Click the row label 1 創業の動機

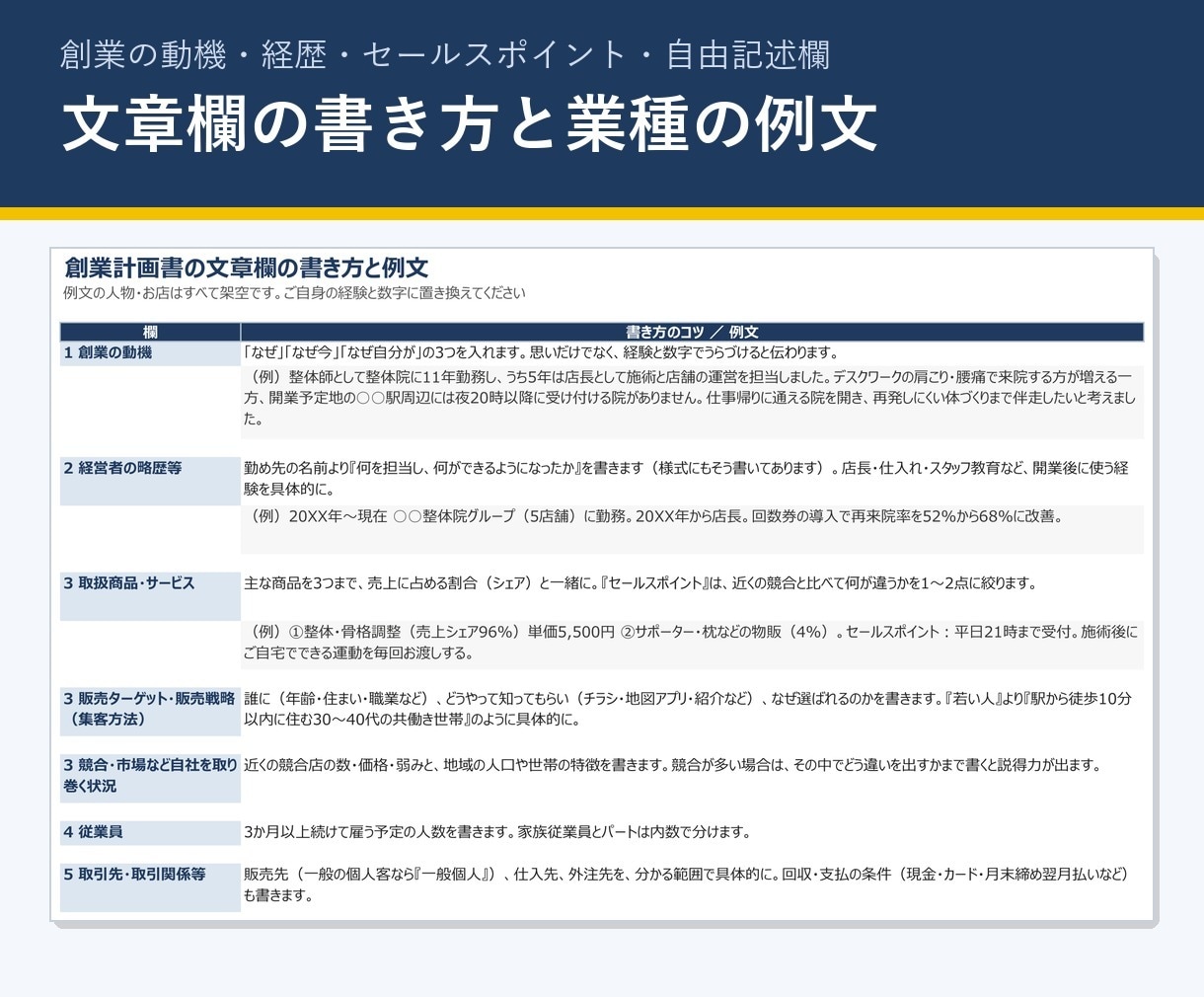pyautogui.click(x=150, y=353)
